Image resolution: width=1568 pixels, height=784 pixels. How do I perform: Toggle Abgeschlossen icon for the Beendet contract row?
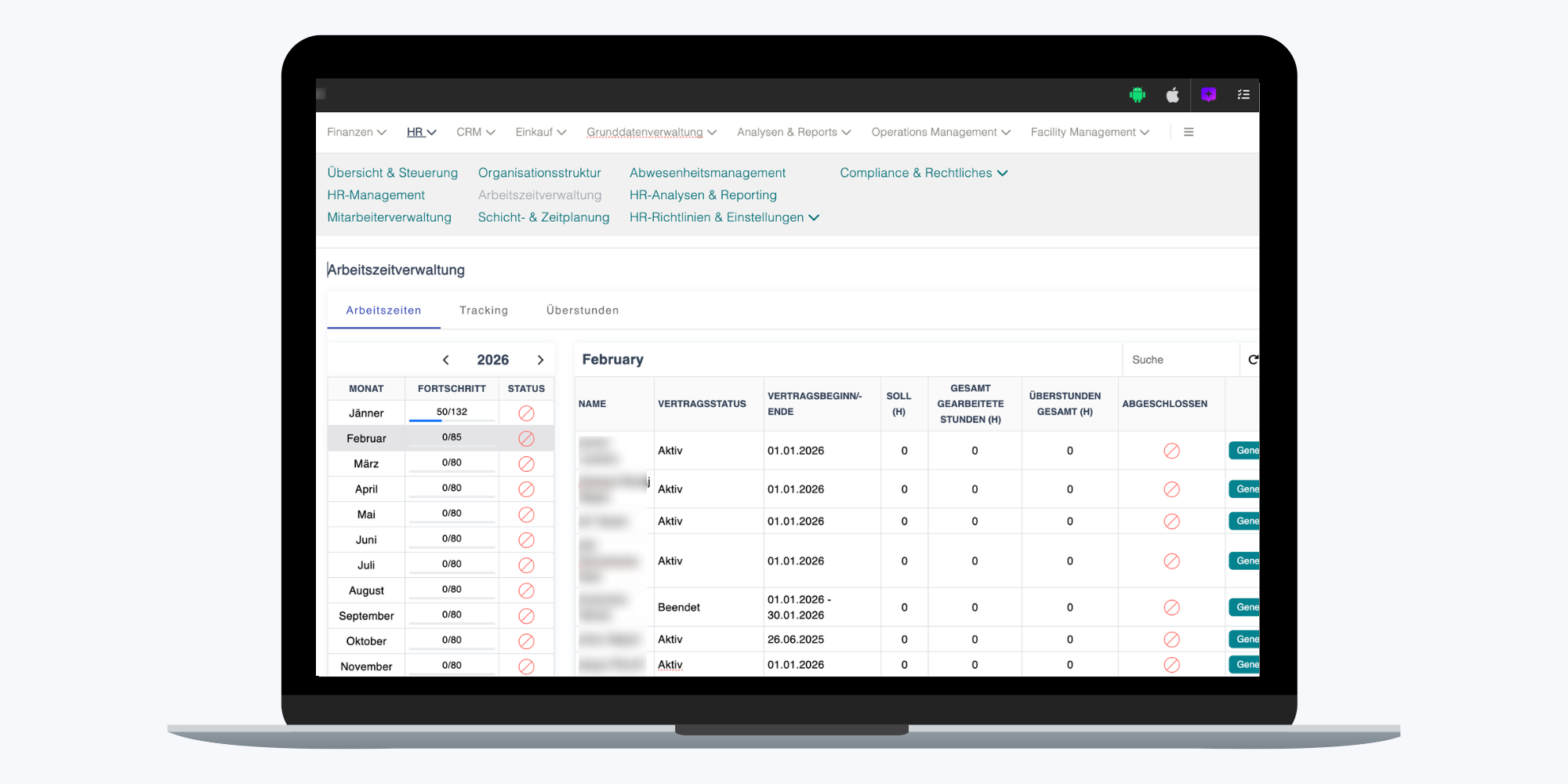click(x=1171, y=608)
